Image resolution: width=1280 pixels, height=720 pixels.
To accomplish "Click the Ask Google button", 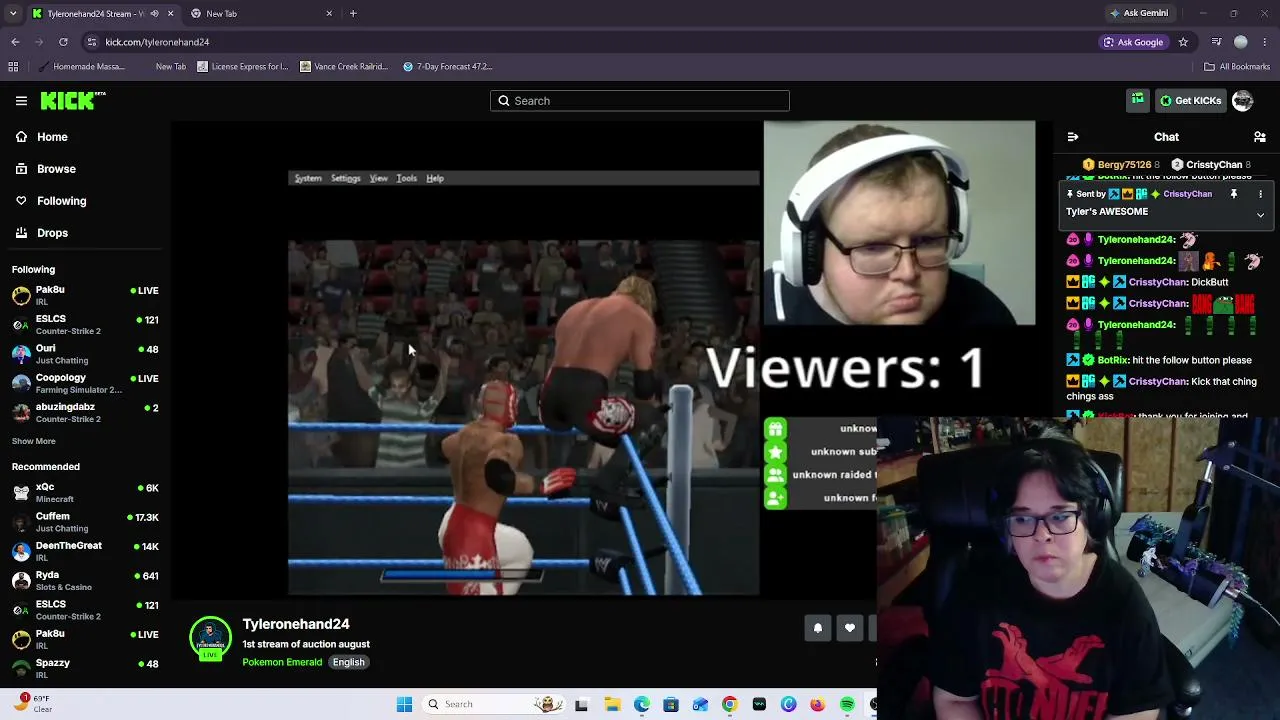I will click(1133, 42).
